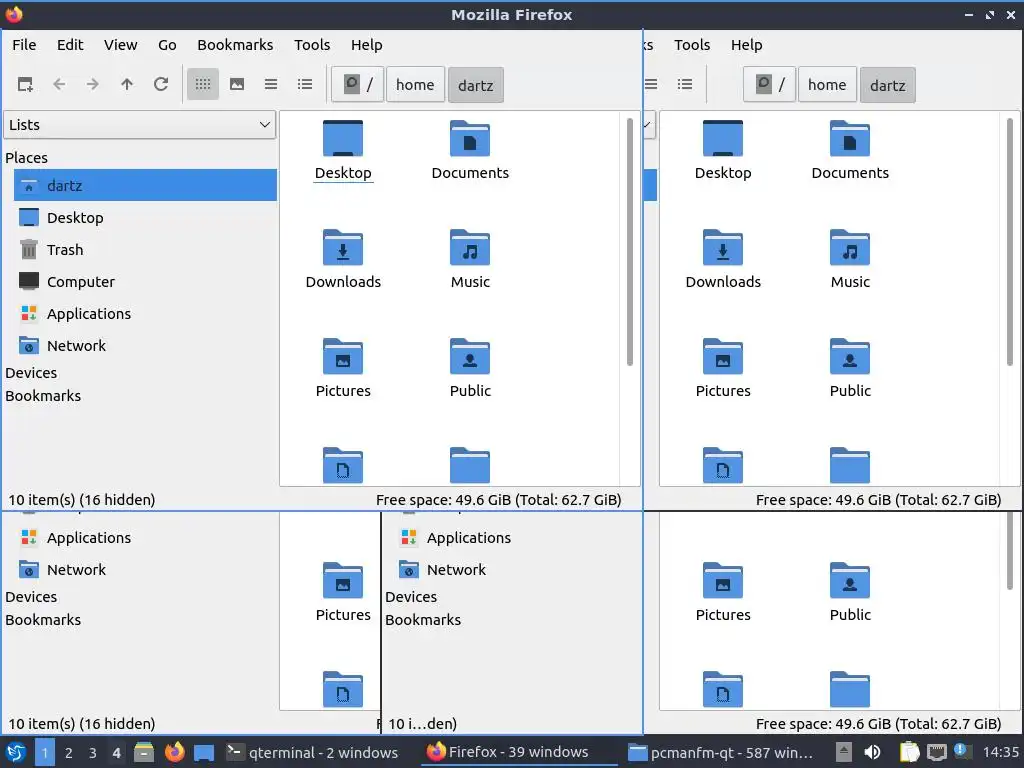The width and height of the screenshot is (1024, 768).
Task: Select the Desktop folder in upper-right window
Action: (723, 151)
